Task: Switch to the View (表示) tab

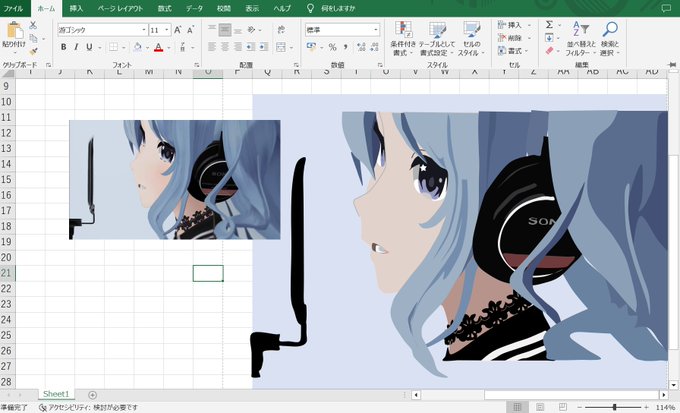Action: point(252,8)
